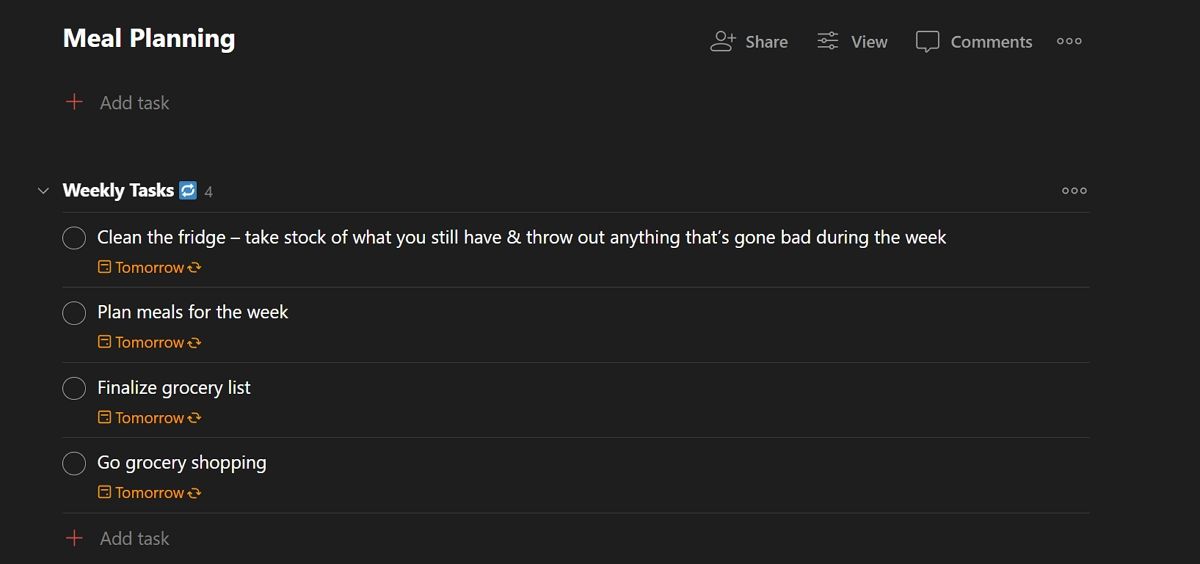
Task: Collapse the Weekly Tasks section chevron
Action: coord(43,191)
